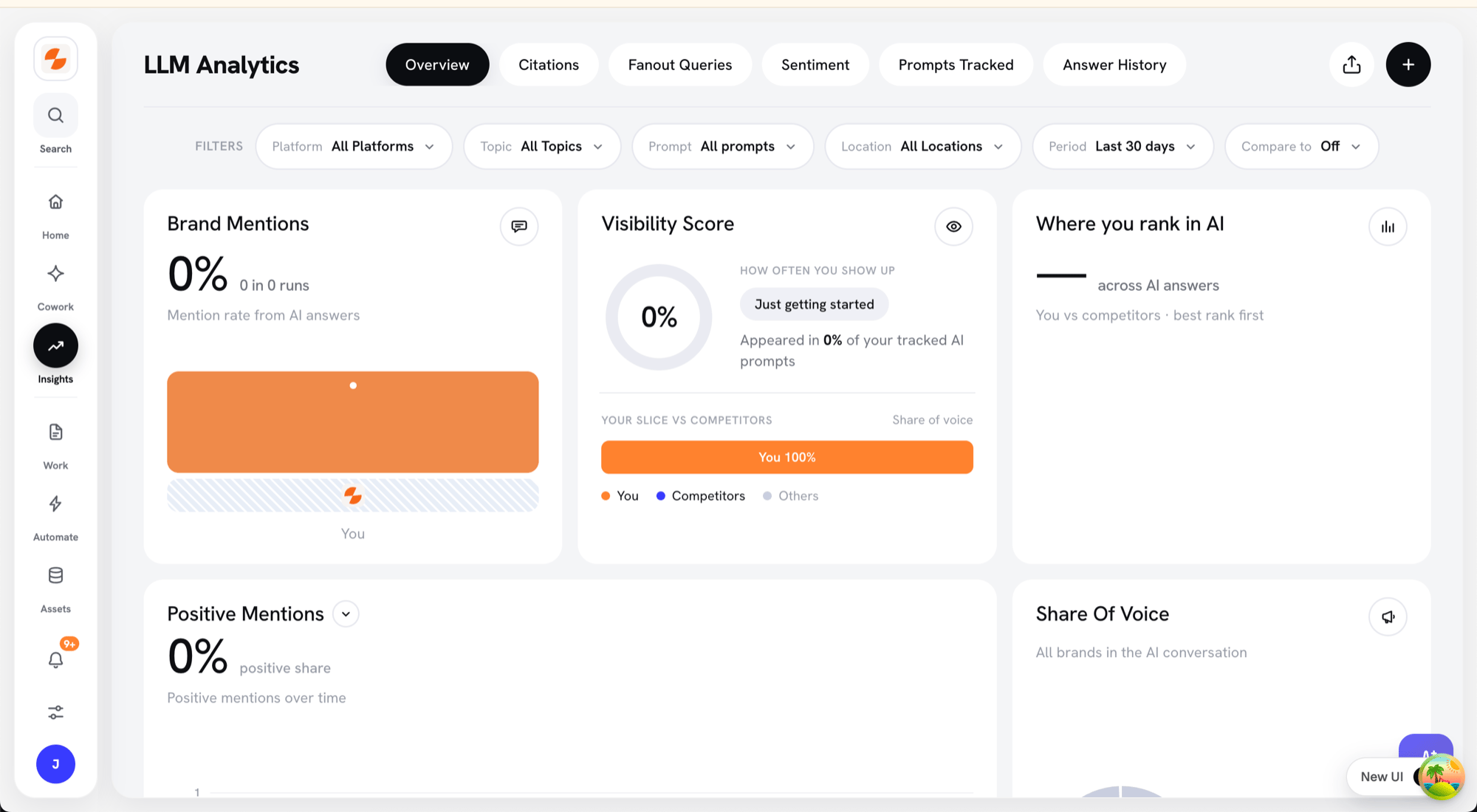Viewport: 1477px width, 812px height.
Task: Click 'HOW OFTEN YOU SHOW UP' heading
Action: 817,271
